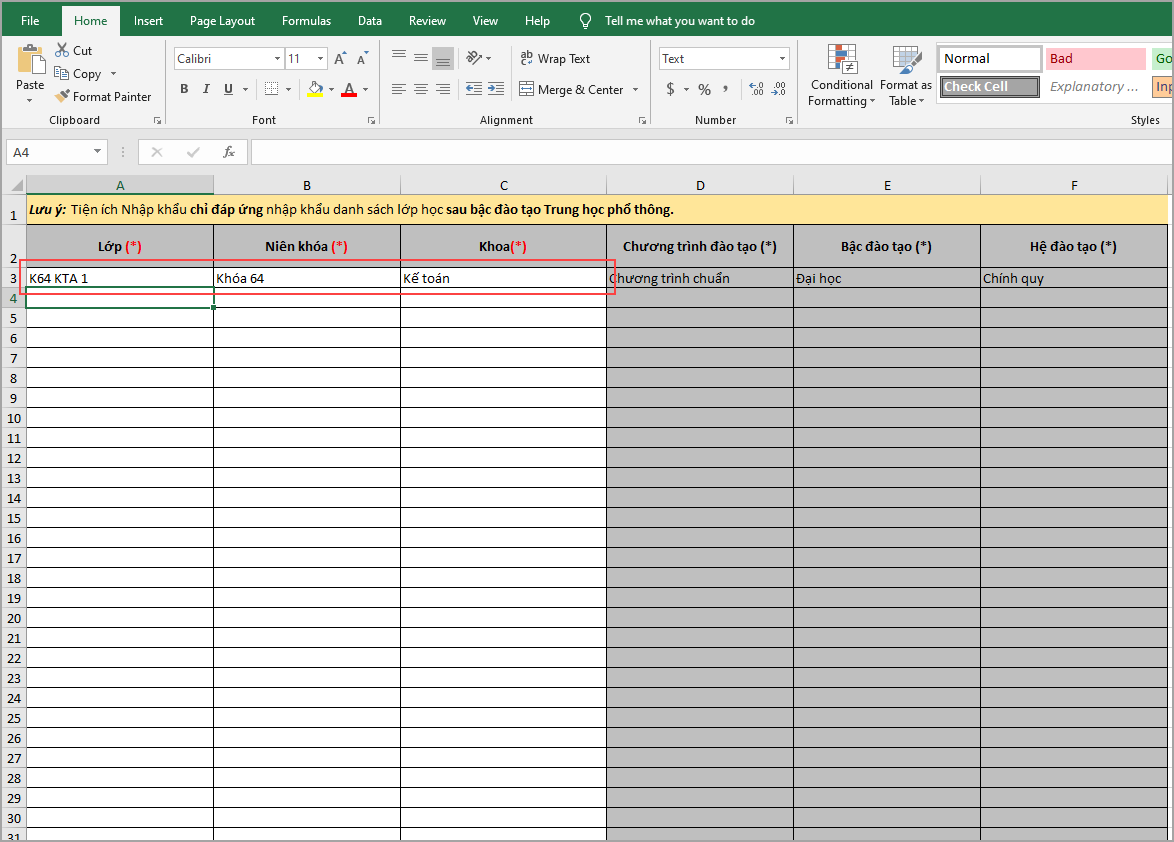The width and height of the screenshot is (1174, 842).
Task: Decrease font size with small A icon
Action: pos(362,58)
